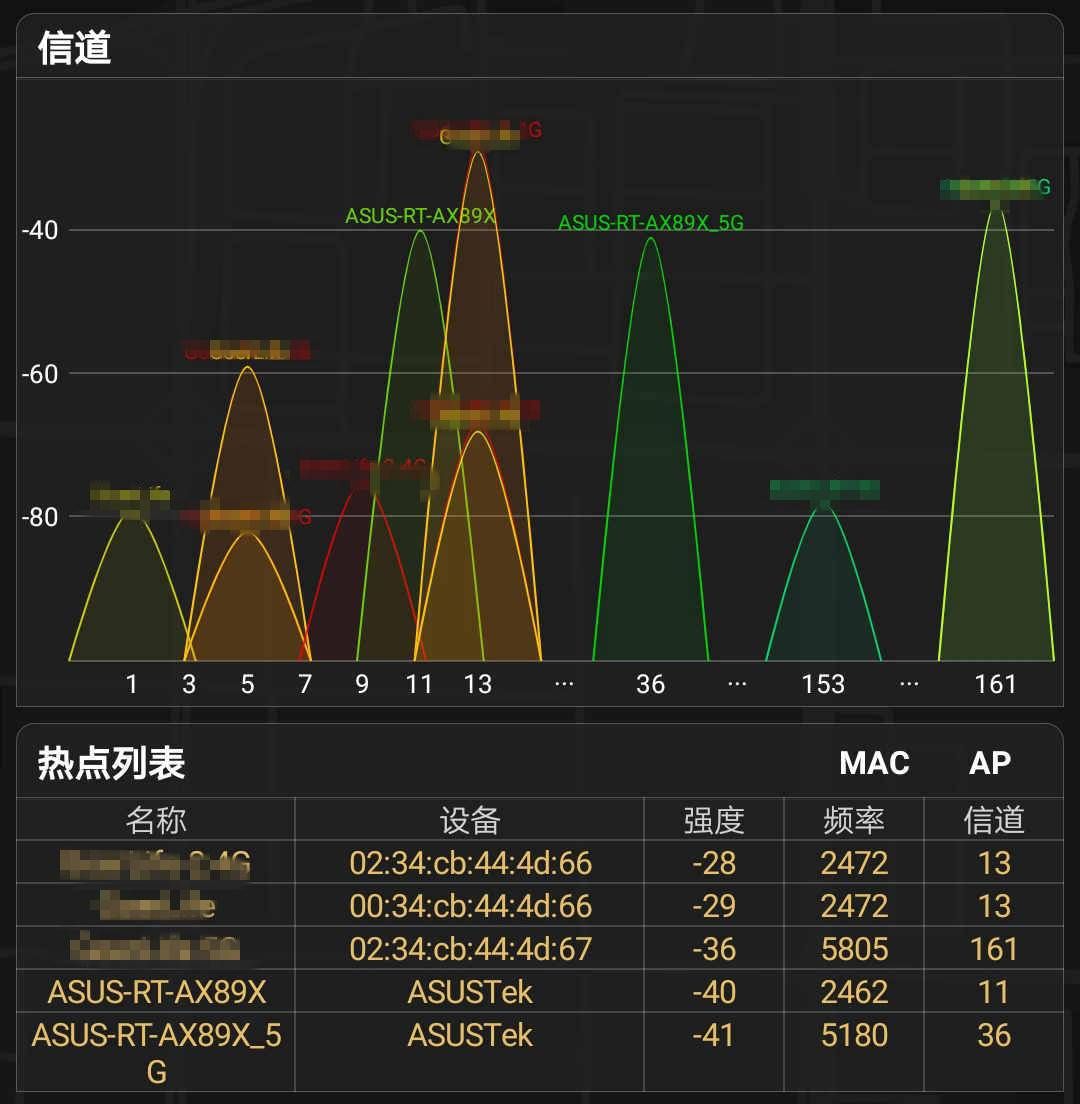Click channel 11 in the table
This screenshot has width=1080, height=1104.
[x=993, y=992]
